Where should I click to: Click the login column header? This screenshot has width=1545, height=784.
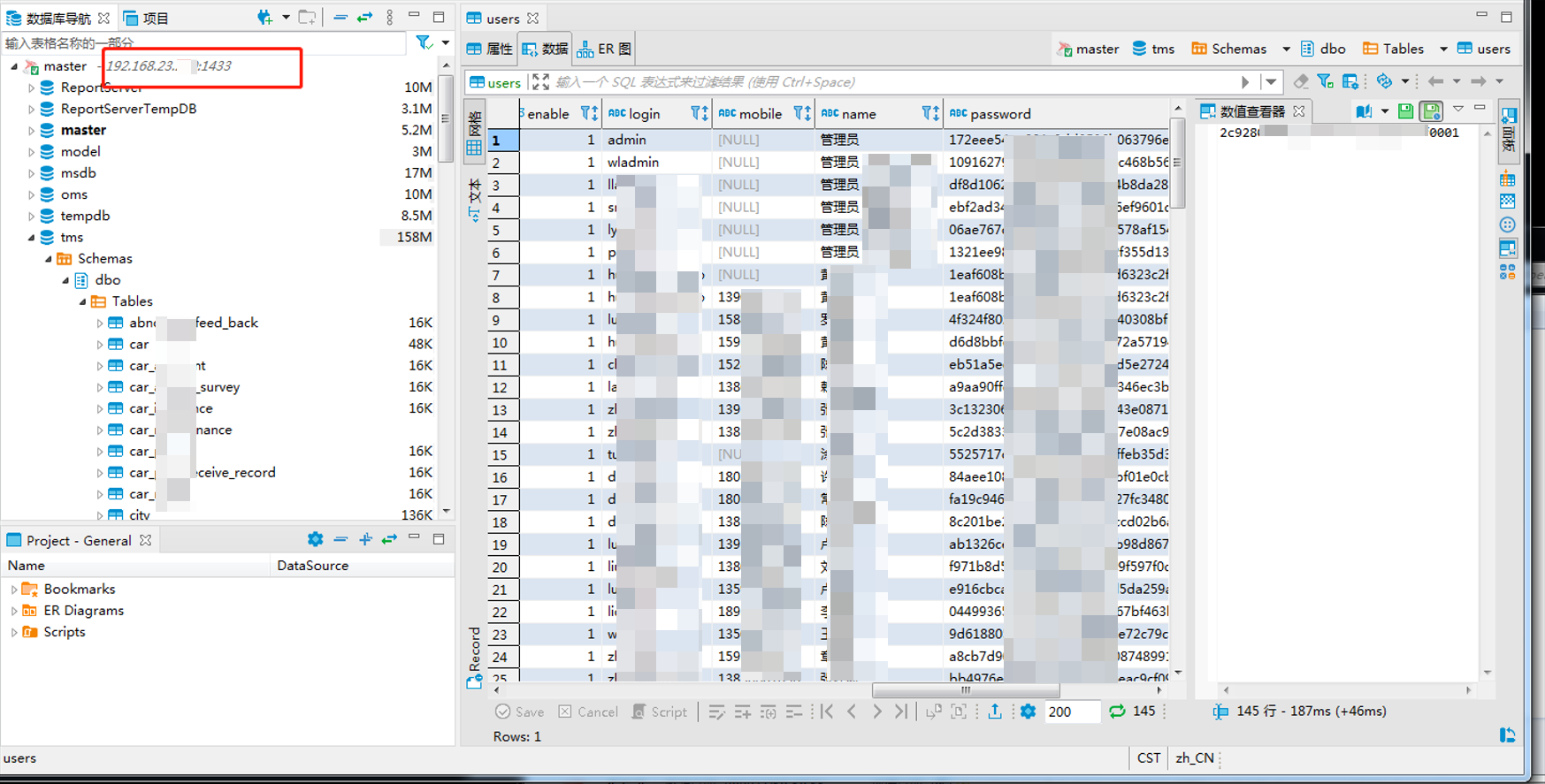645,113
